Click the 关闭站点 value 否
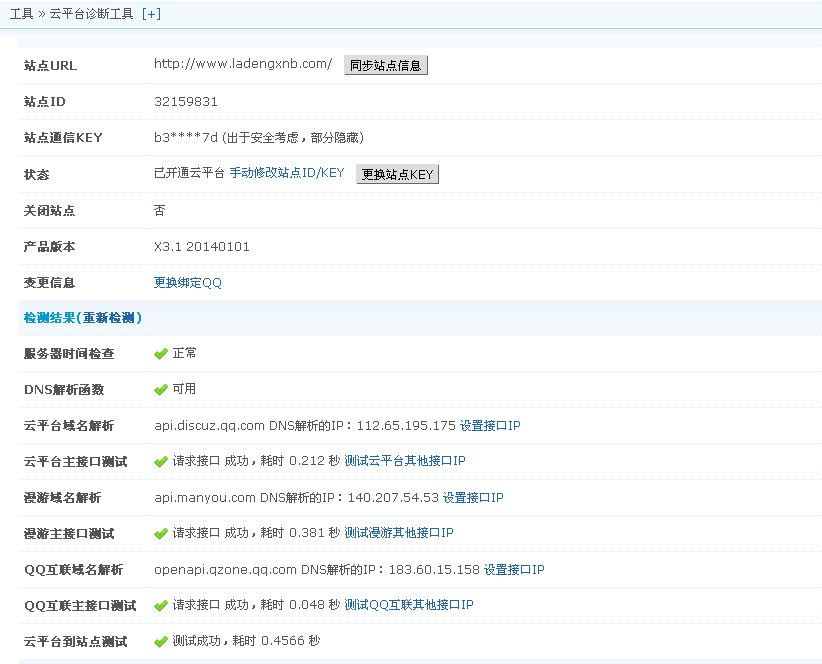Viewport: 822px width, 664px height. tap(159, 211)
